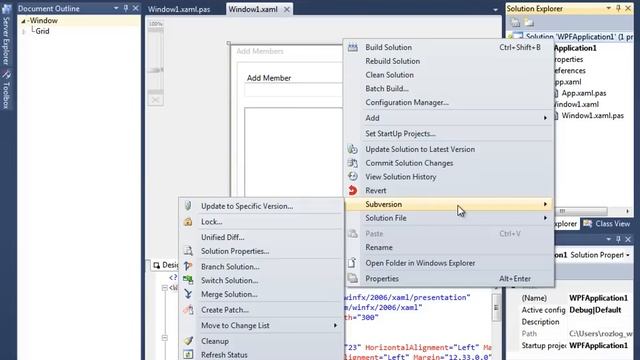The image size is (640, 360).
Task: Click the Update Solution to Latest Version icon
Action: [x=353, y=149]
